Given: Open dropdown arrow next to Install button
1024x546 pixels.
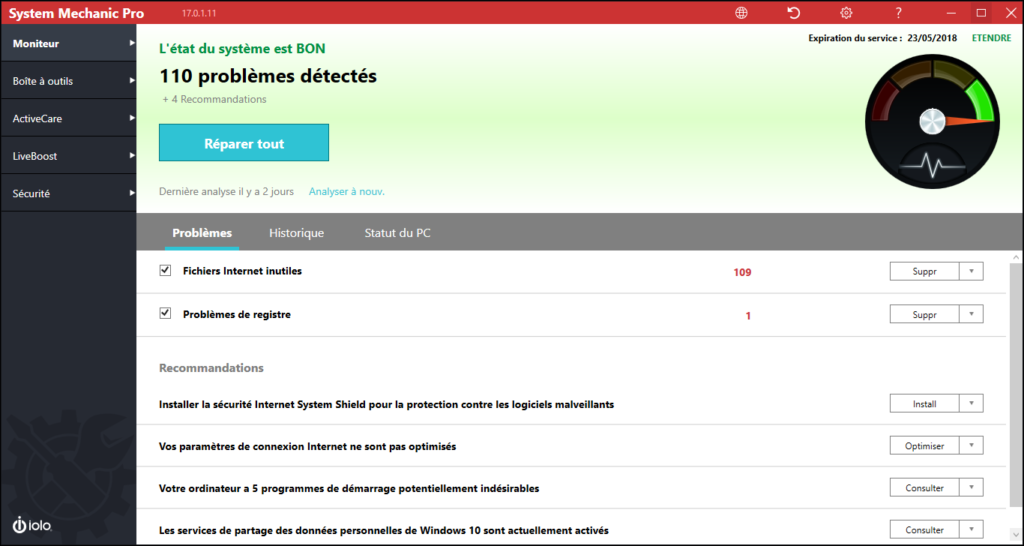Looking at the screenshot, I should (971, 404).
